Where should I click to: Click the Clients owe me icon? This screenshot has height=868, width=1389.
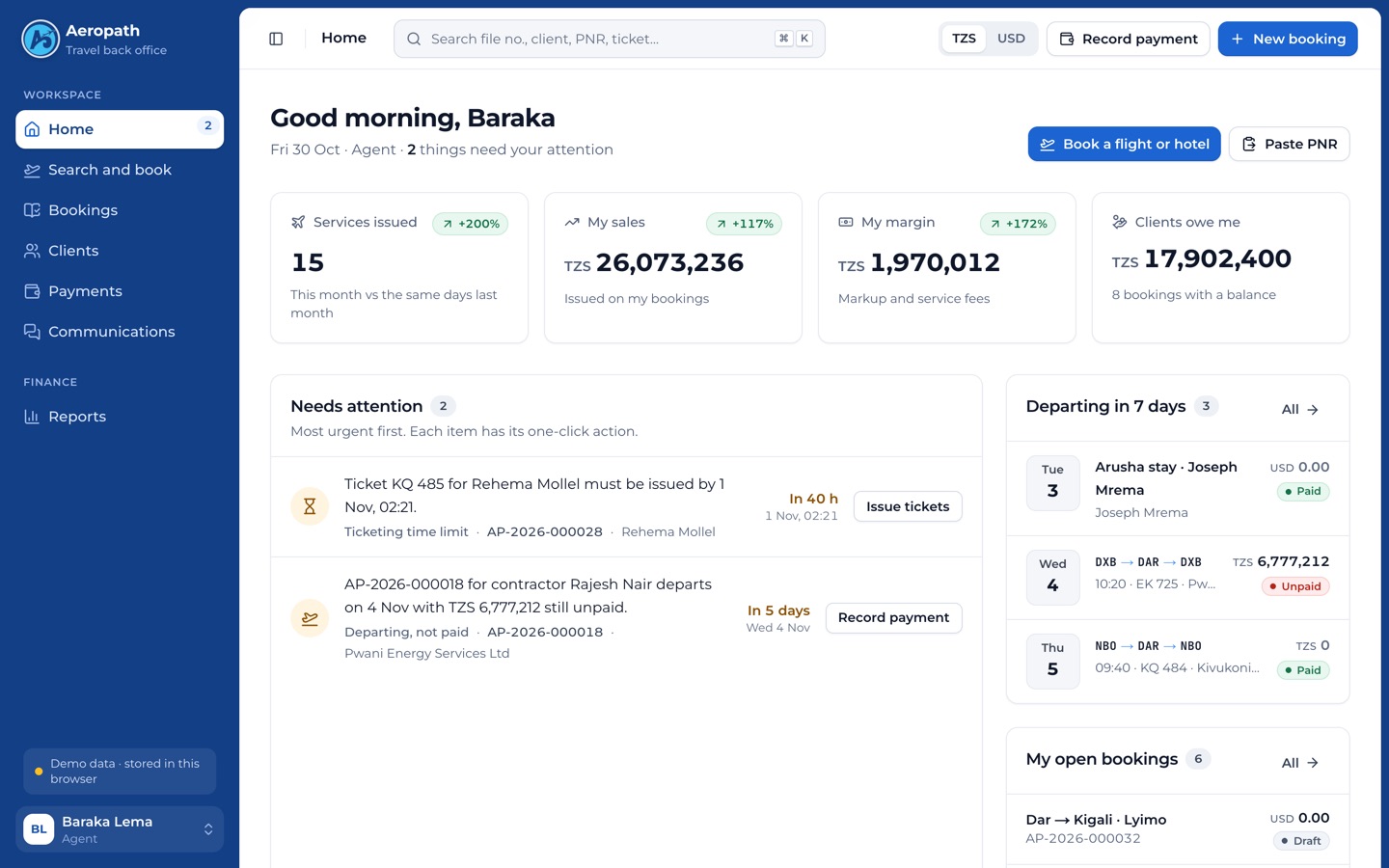pos(1119,222)
